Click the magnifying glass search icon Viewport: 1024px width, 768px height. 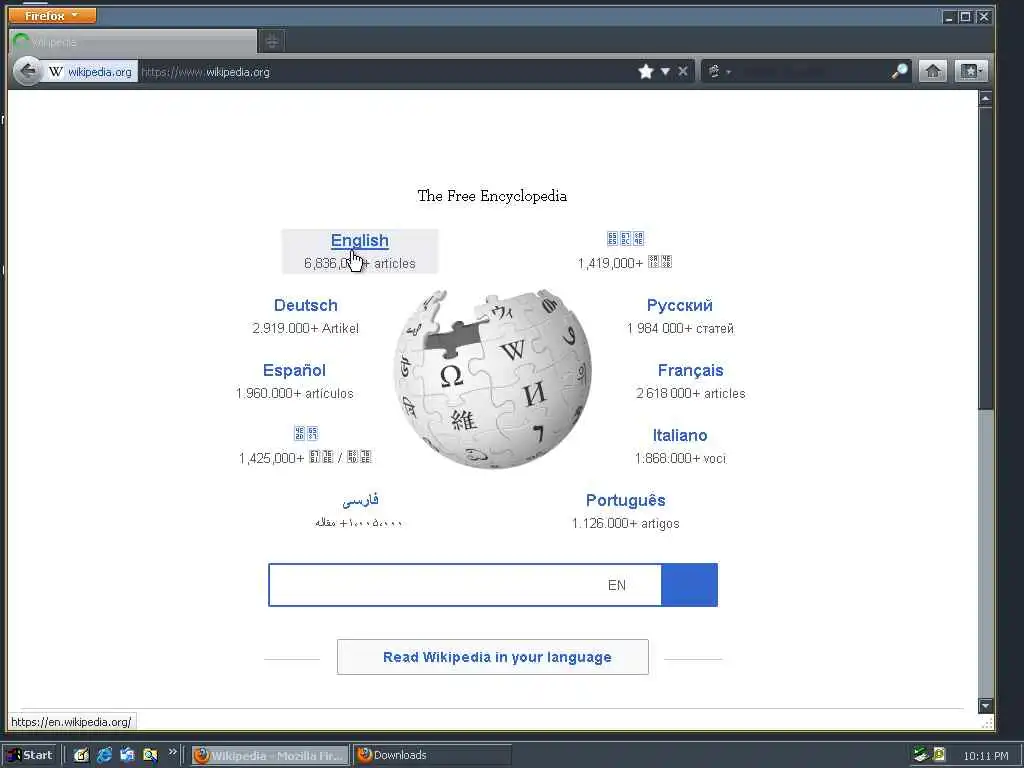(899, 71)
